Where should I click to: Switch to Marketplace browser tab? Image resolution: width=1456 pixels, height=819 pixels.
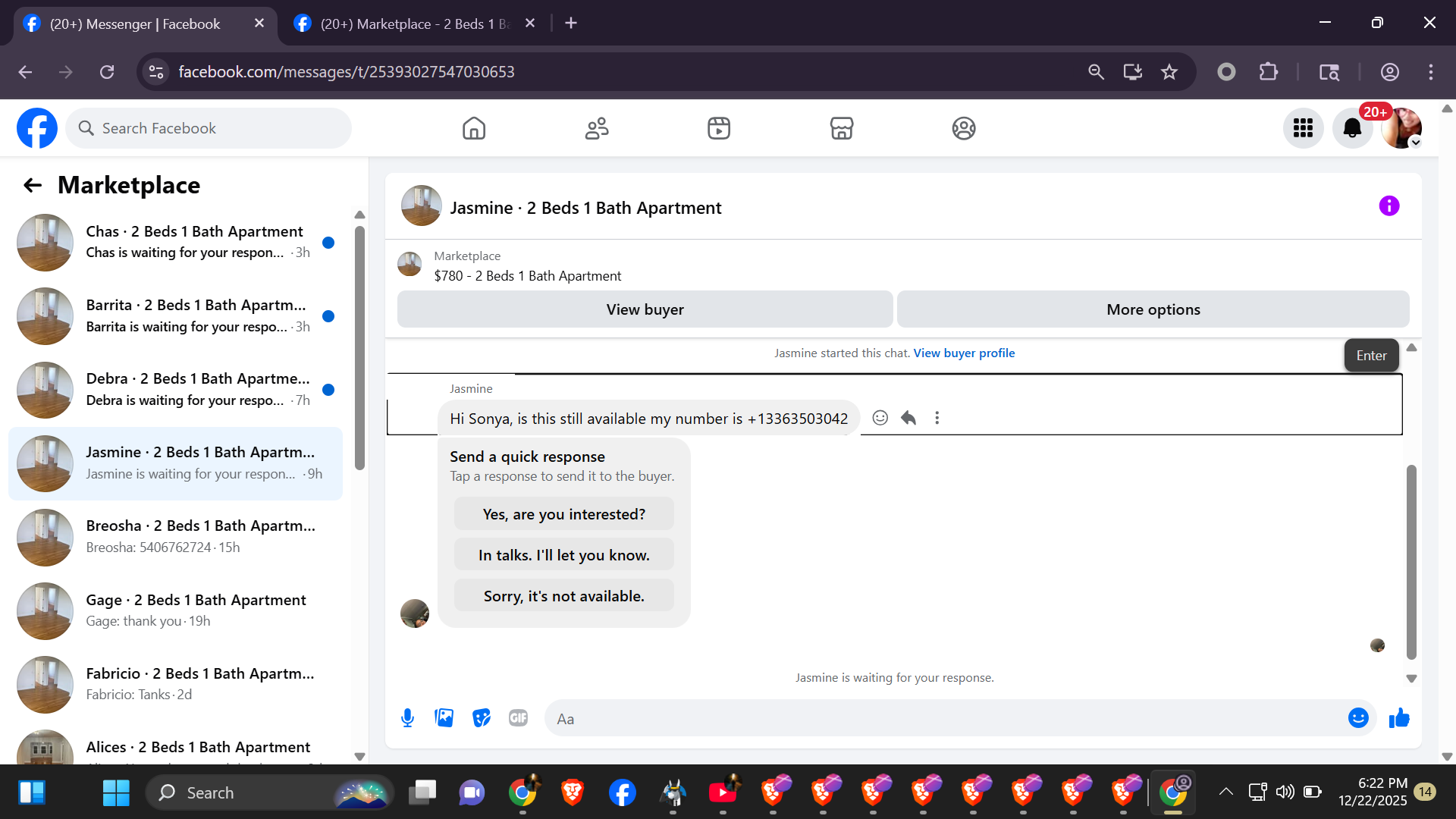414,24
